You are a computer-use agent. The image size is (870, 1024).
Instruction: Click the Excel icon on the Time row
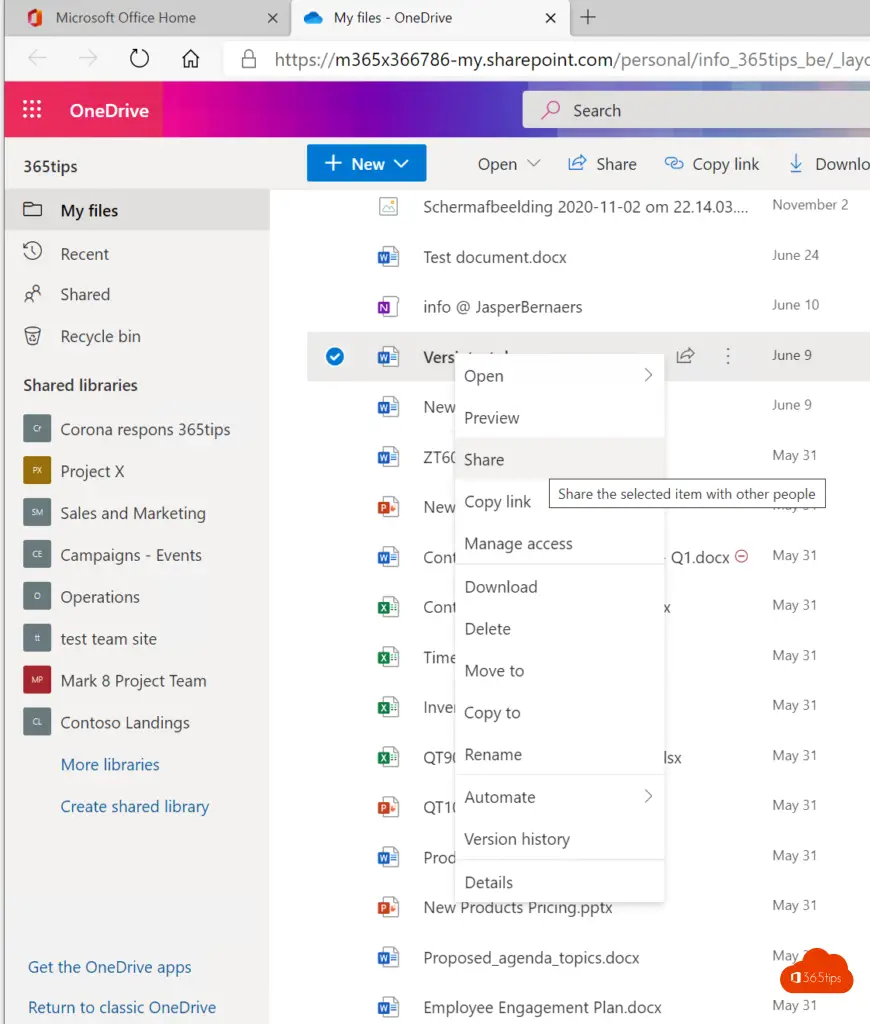388,657
